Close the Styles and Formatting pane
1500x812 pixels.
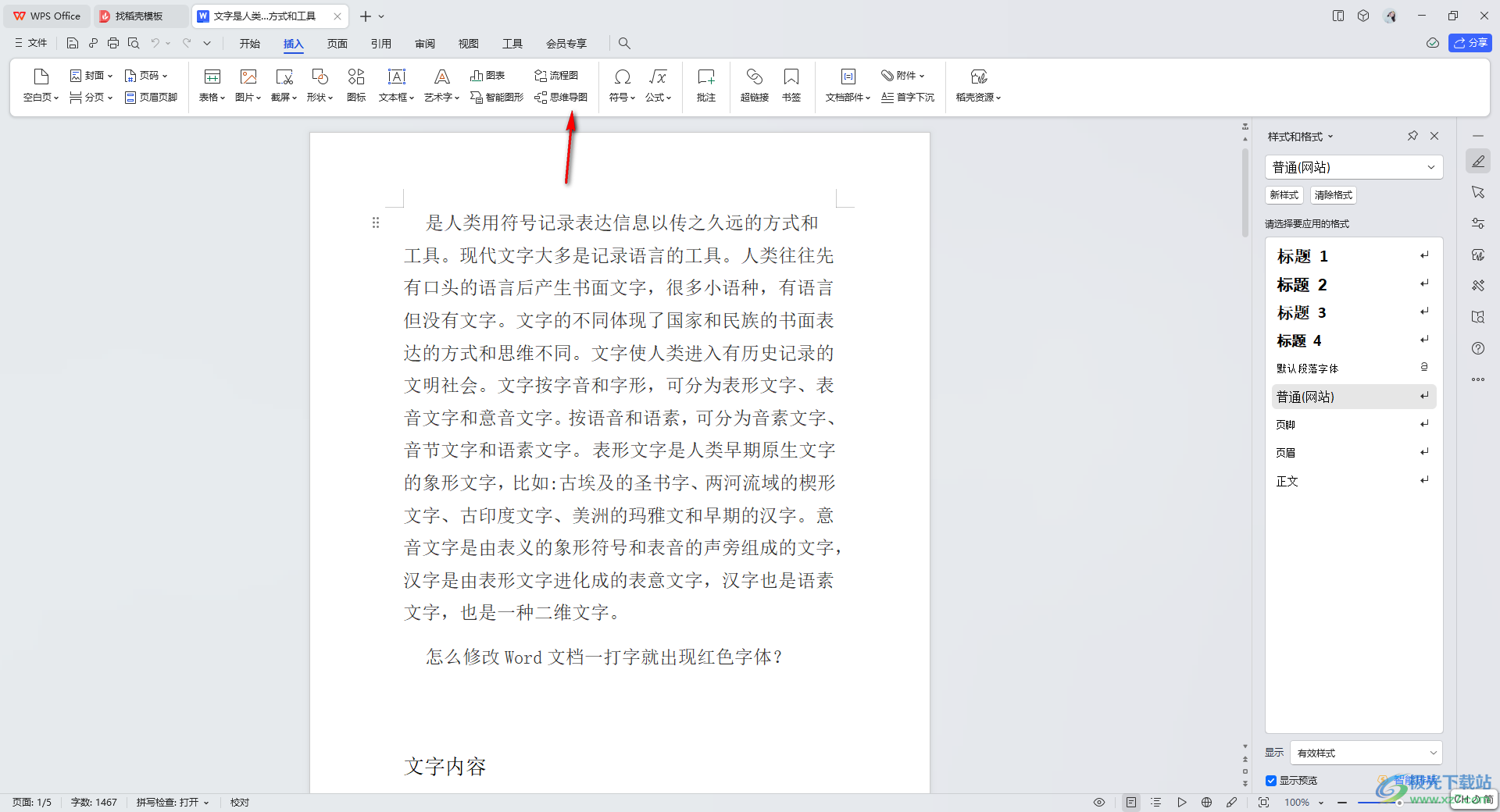[x=1434, y=136]
